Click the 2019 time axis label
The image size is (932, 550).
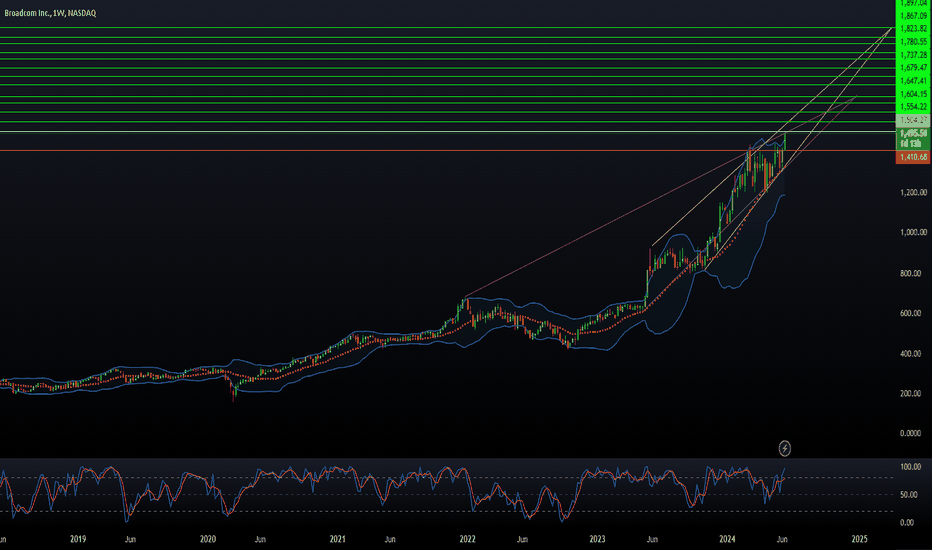78,539
